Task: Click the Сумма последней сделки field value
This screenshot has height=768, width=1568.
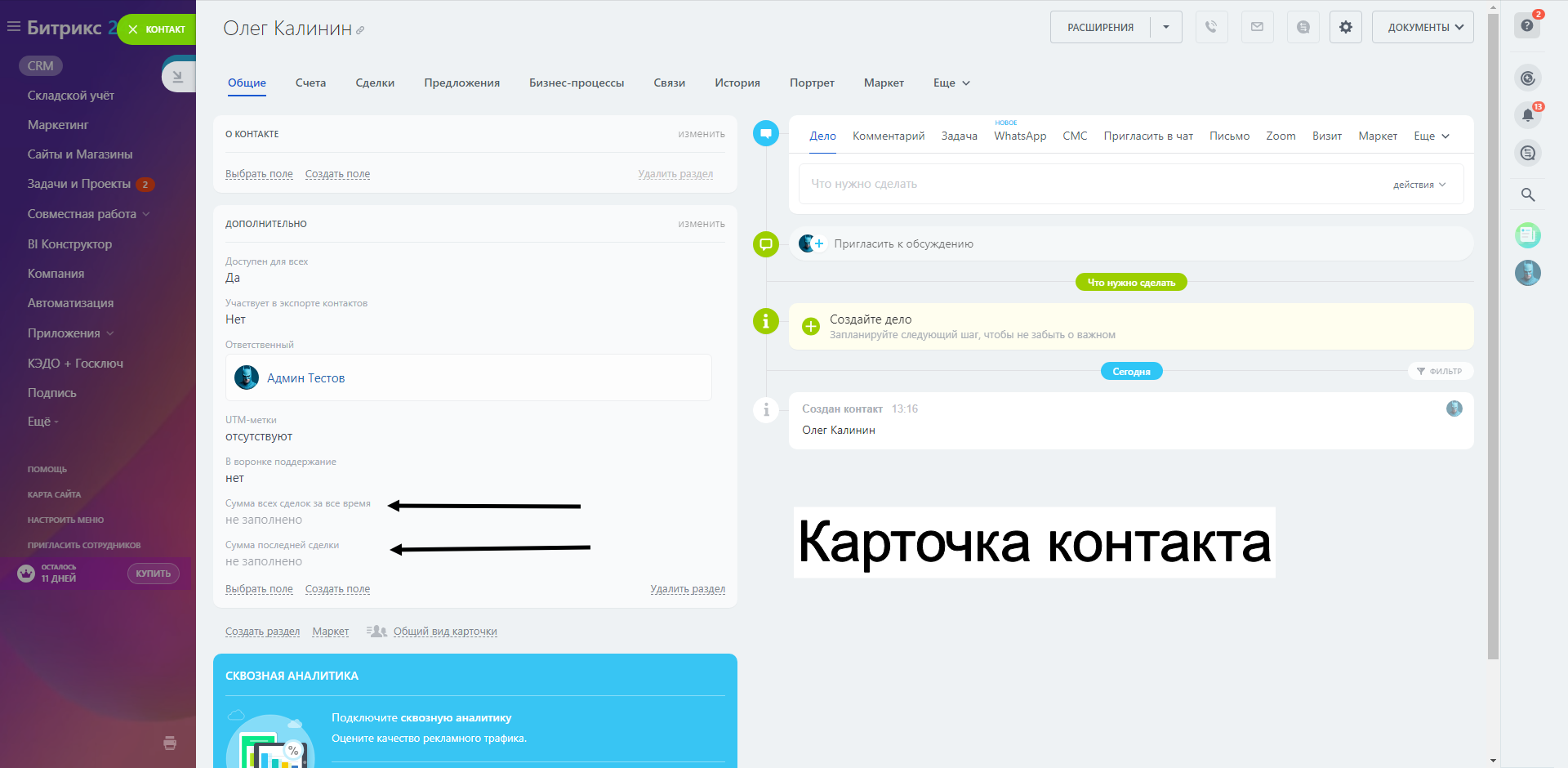Action: click(264, 562)
